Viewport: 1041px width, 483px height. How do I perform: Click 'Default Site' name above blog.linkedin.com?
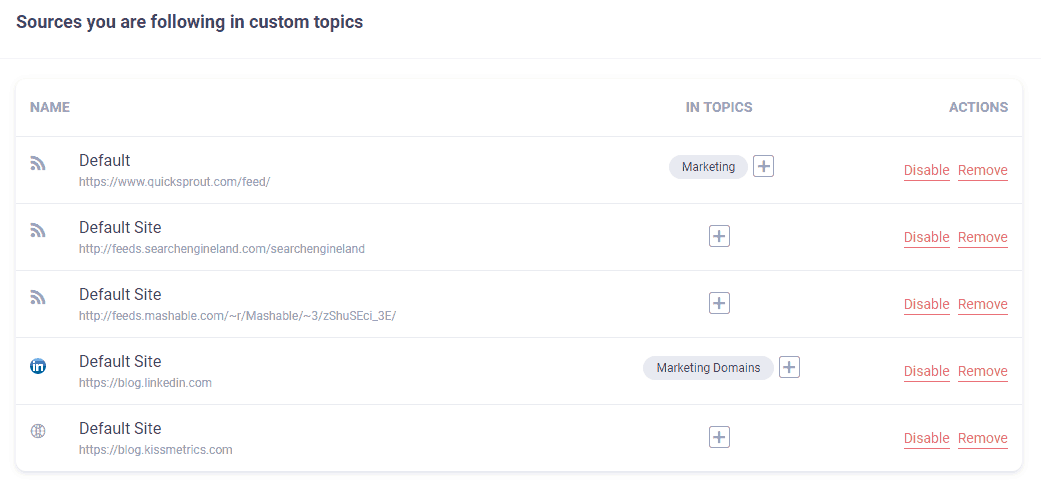[120, 361]
